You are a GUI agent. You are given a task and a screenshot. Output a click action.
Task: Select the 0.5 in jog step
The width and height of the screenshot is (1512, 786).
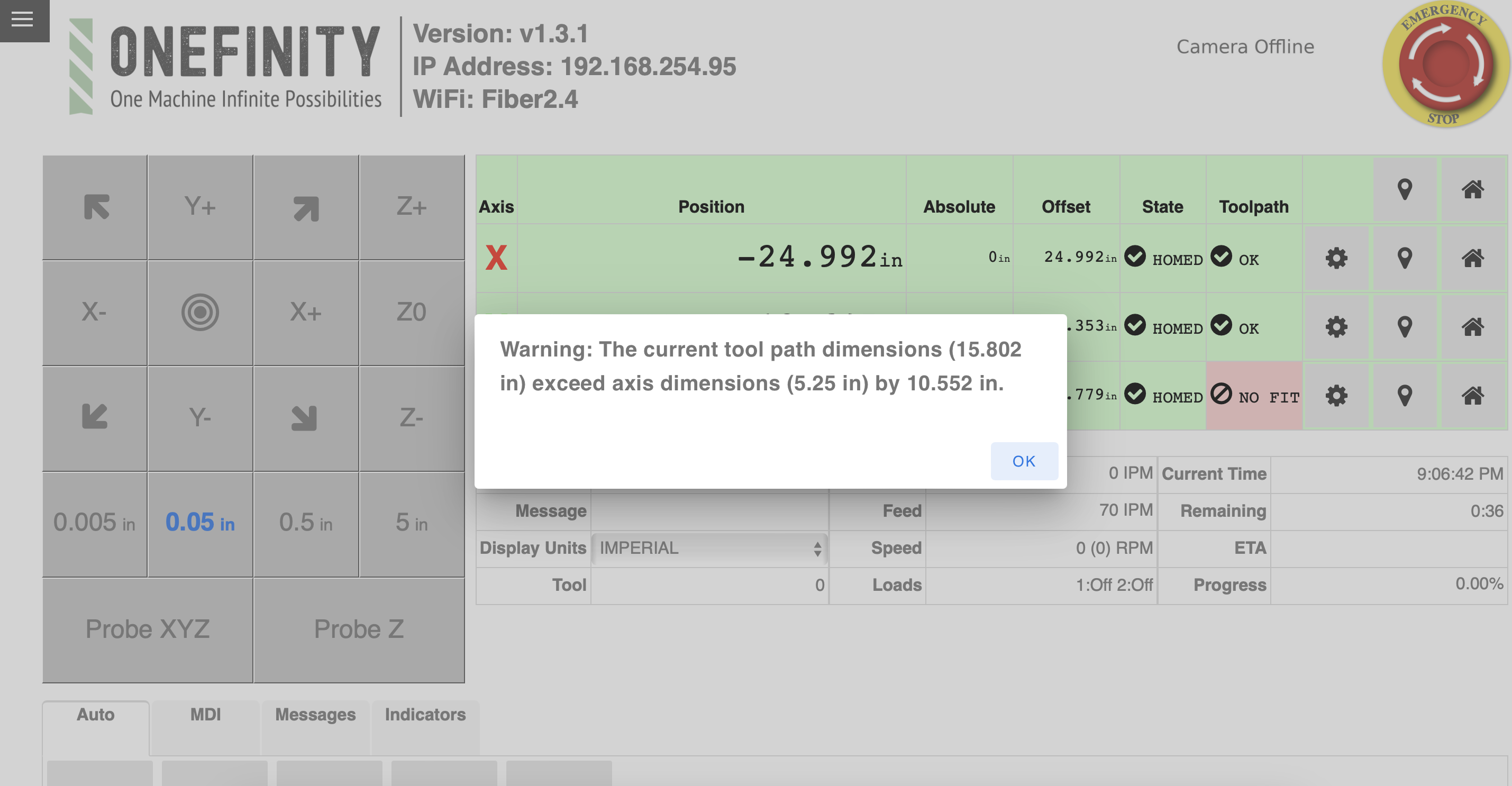[x=306, y=523]
